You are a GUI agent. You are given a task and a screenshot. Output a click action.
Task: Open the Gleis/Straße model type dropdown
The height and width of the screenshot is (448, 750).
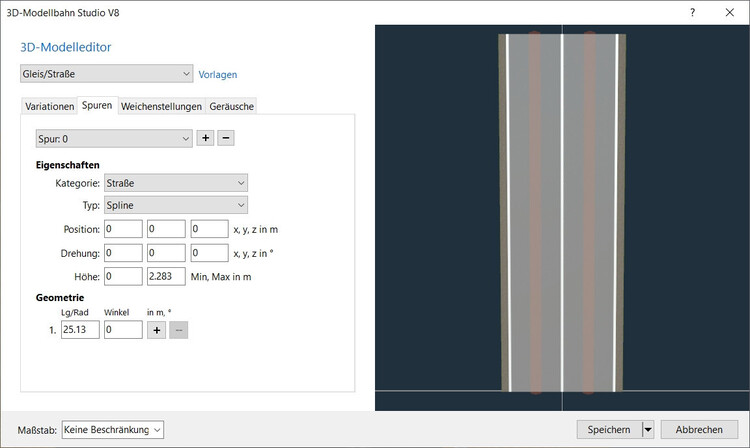coord(107,74)
